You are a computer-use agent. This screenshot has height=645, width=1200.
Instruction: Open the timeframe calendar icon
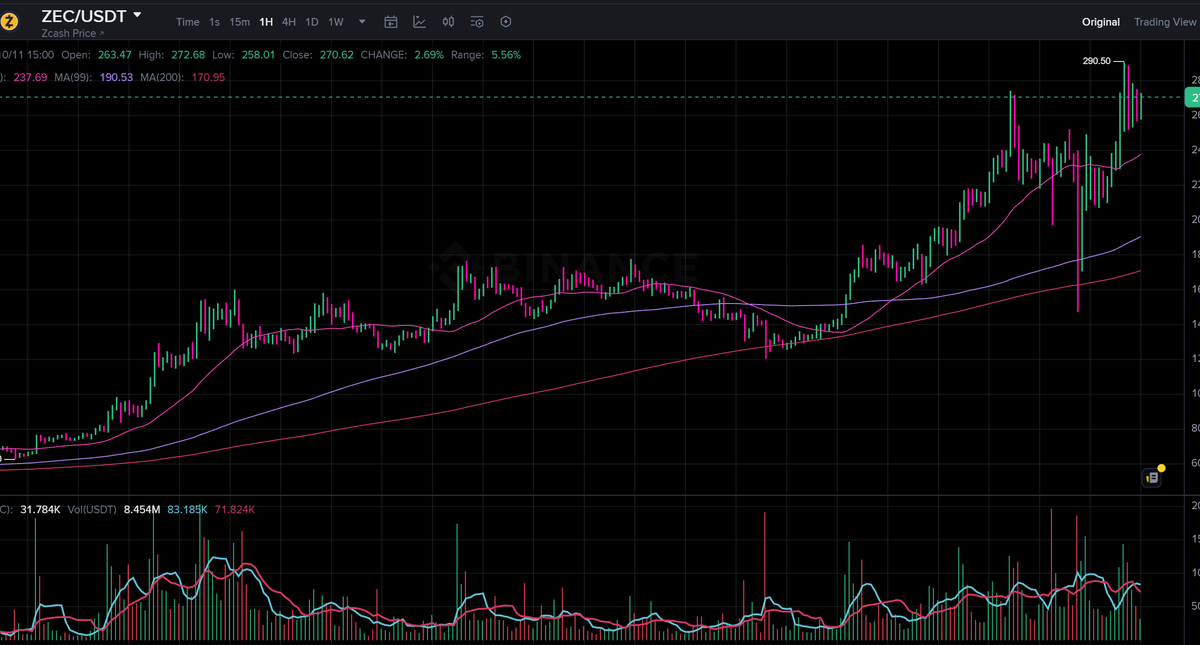point(390,21)
